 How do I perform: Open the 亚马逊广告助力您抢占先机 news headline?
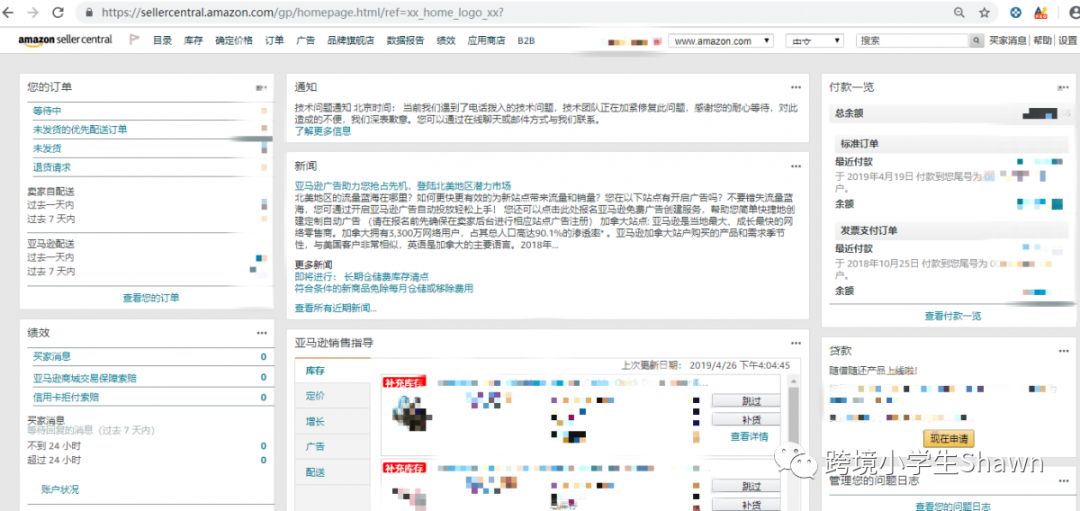coord(403,186)
